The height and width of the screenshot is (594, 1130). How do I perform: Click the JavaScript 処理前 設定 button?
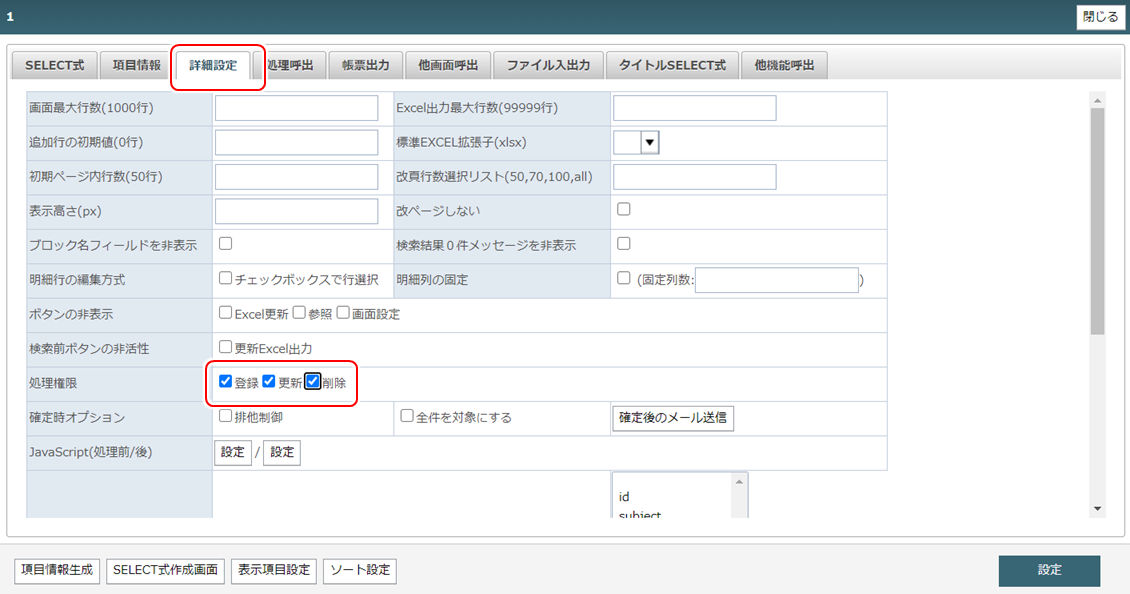233,453
